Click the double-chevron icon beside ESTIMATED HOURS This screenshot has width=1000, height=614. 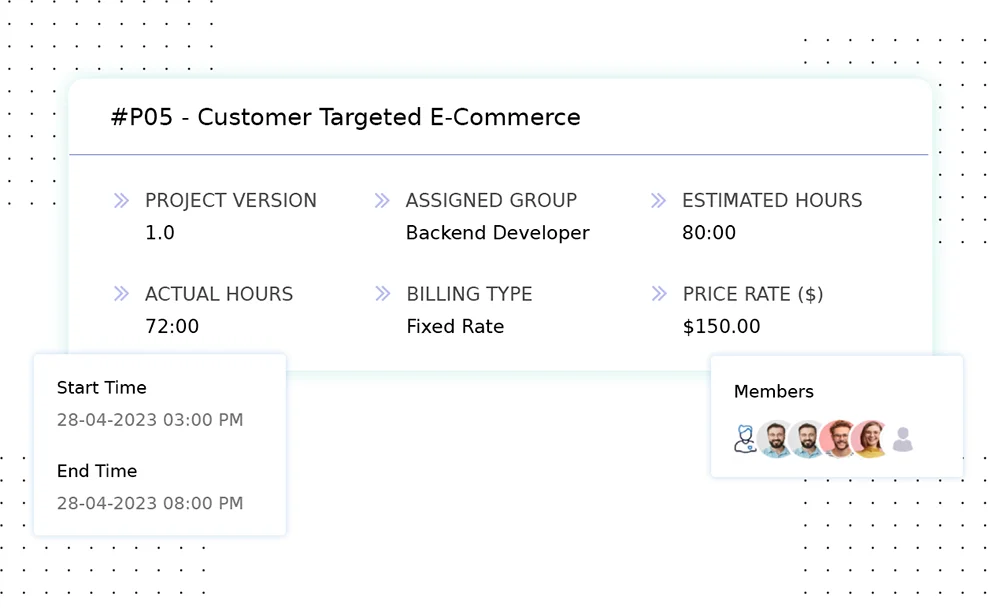click(658, 201)
